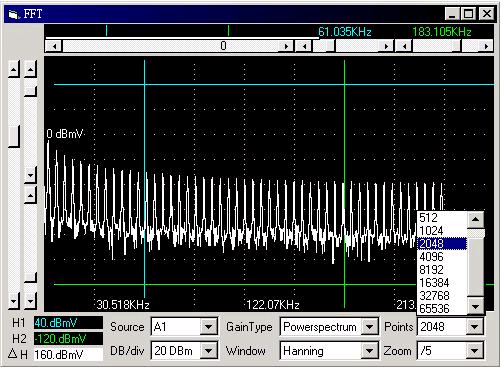
Task: Select the highlighted 2048 list entry
Action: point(442,244)
